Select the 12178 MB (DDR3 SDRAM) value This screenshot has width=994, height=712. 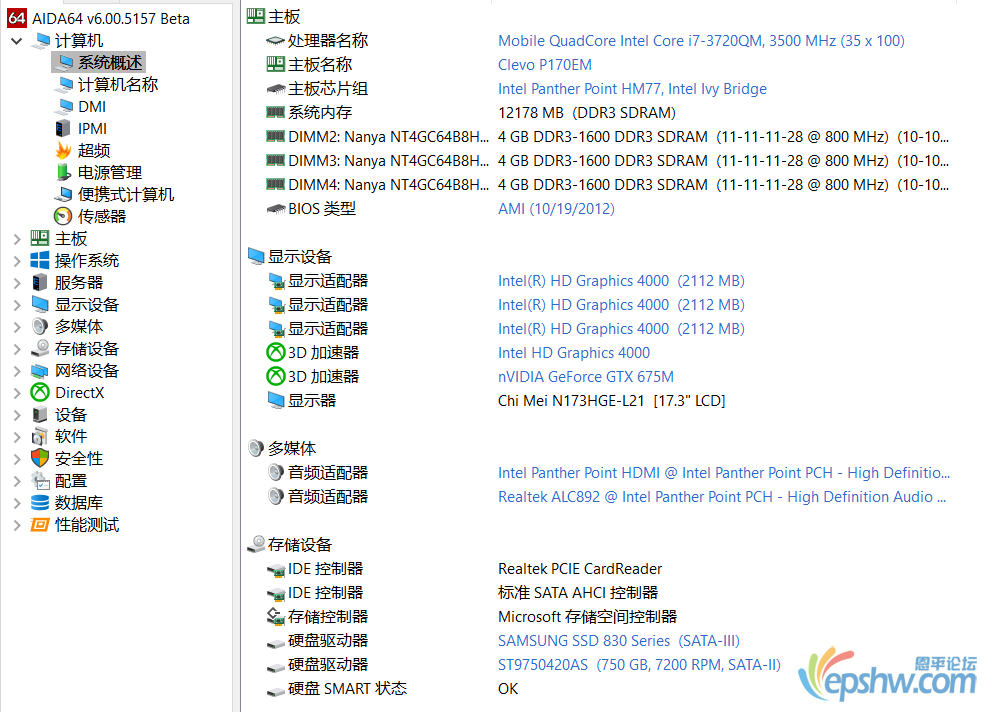pyautogui.click(x=587, y=113)
